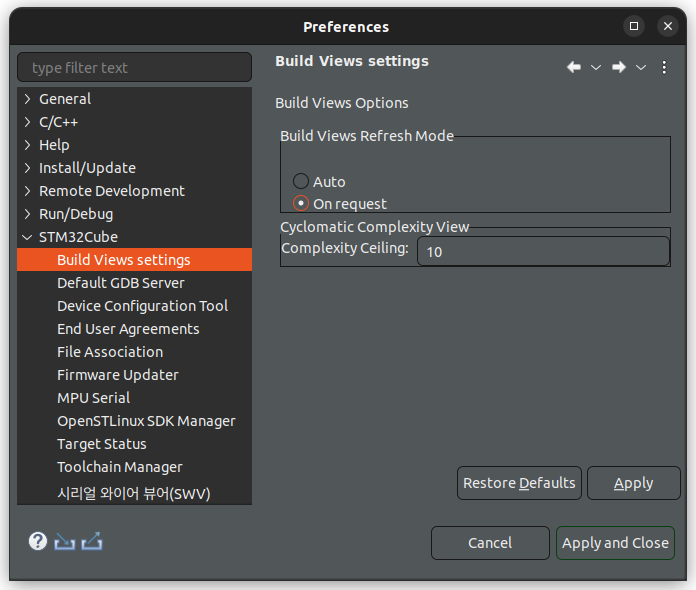Image resolution: width=696 pixels, height=590 pixels.
Task: Expand the C/C++ preferences category
Action: [28, 122]
